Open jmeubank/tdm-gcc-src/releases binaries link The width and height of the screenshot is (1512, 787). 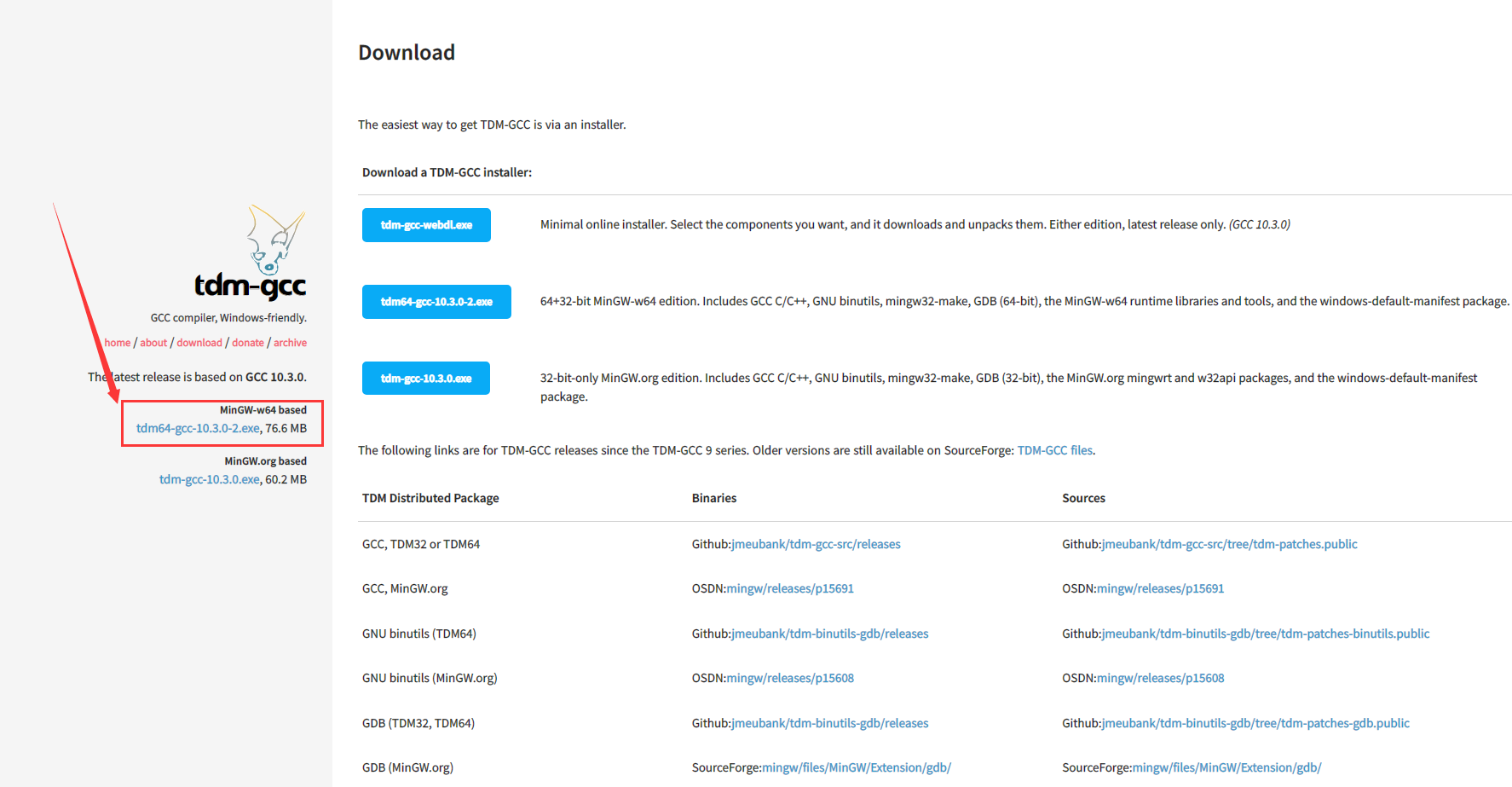(817, 544)
